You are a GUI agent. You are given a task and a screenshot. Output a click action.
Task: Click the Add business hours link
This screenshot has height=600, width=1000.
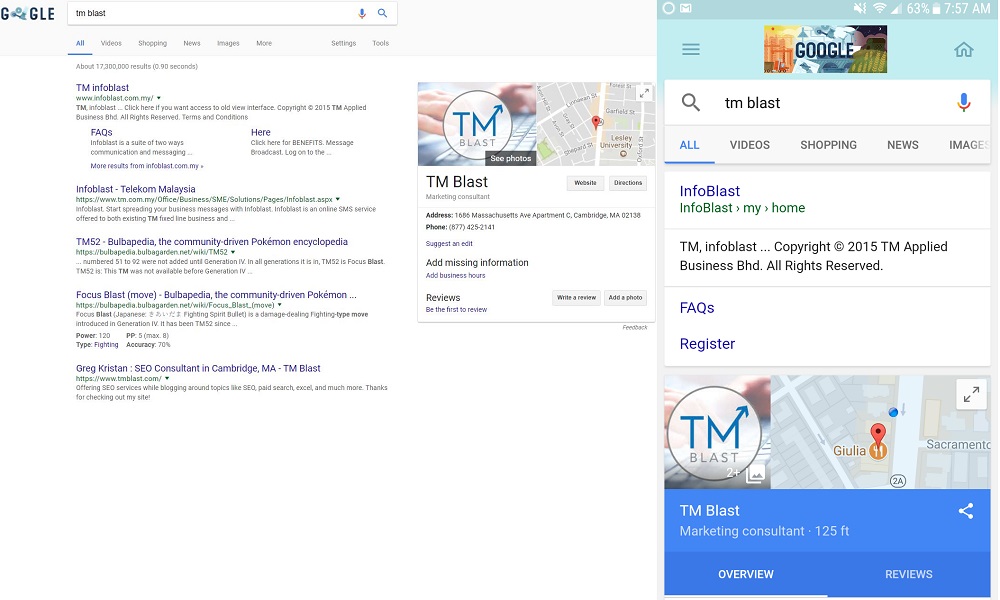pos(455,275)
